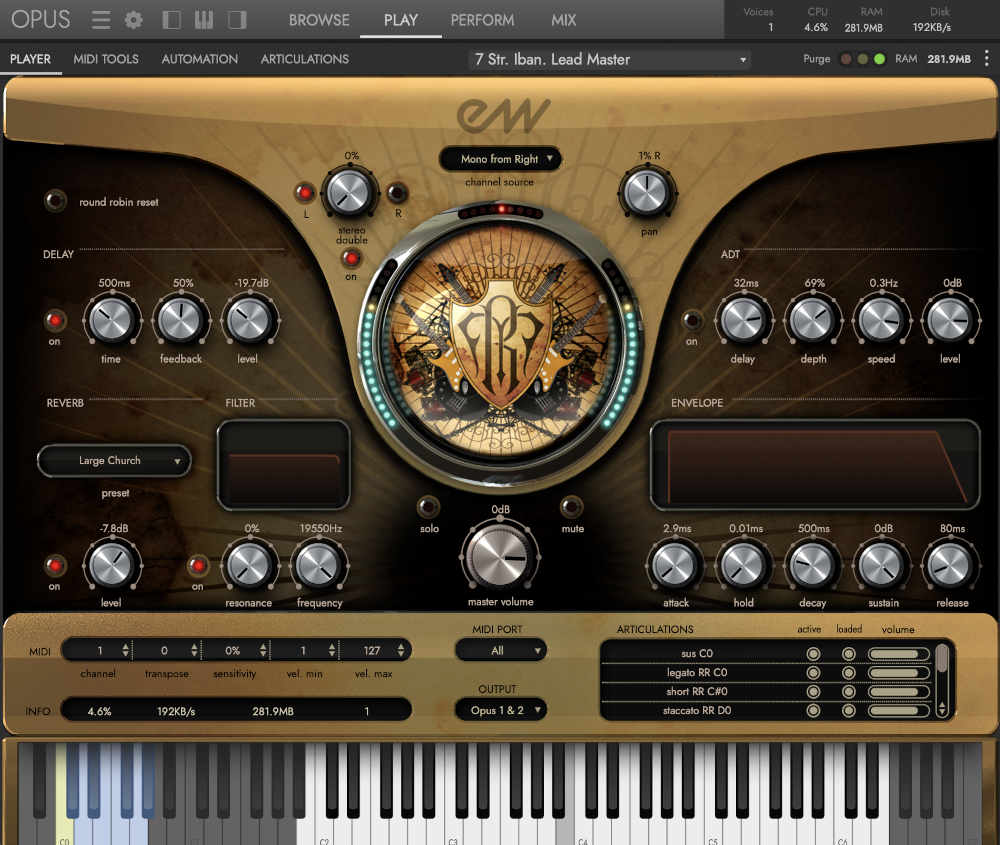Mute the instrument with the mute button

coord(572,507)
